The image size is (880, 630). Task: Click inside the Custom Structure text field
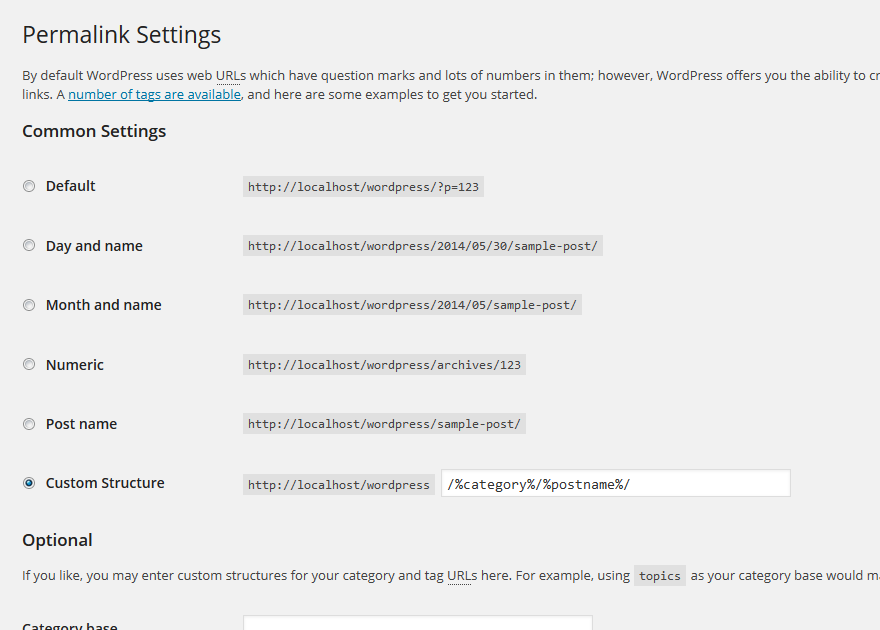tap(615, 482)
